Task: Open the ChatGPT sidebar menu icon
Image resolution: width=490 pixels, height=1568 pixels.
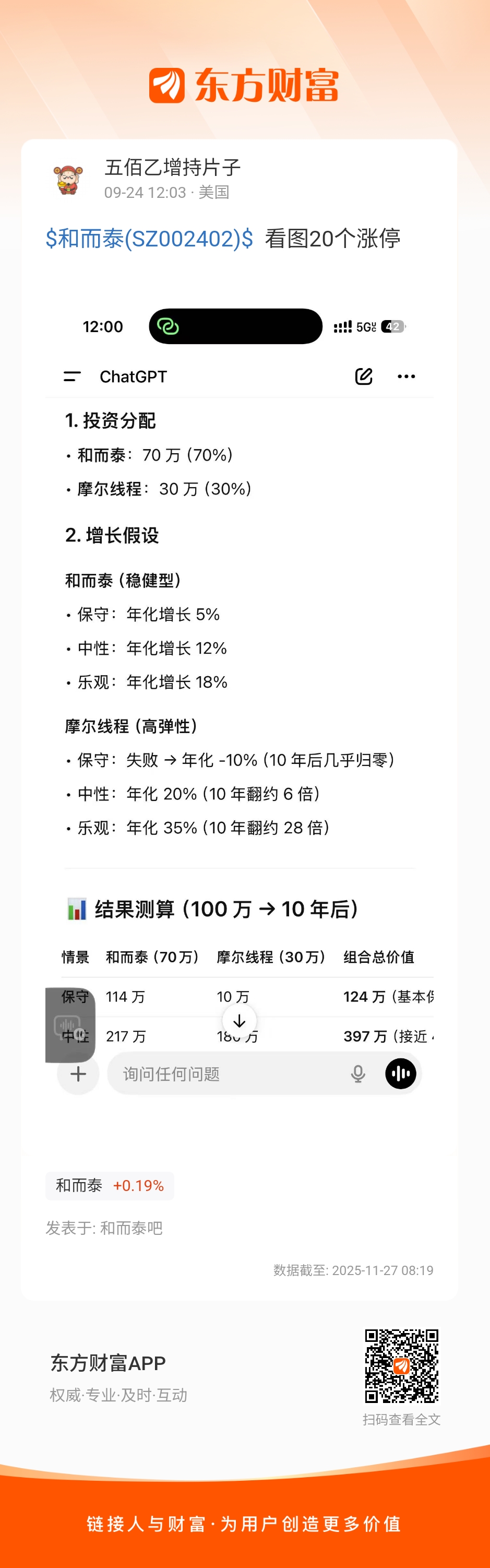Action: point(72,377)
